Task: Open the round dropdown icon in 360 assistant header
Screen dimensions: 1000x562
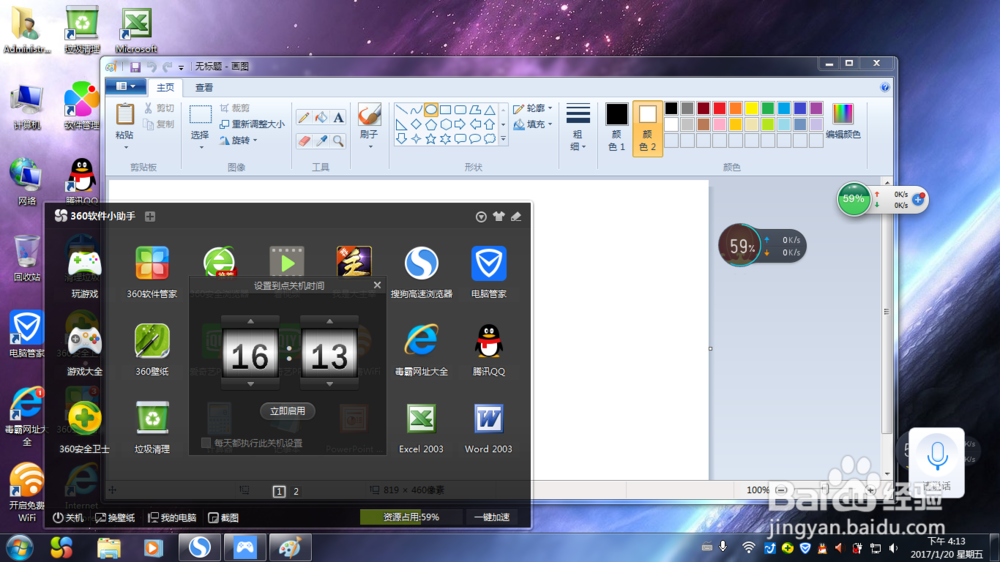Action: pyautogui.click(x=481, y=217)
